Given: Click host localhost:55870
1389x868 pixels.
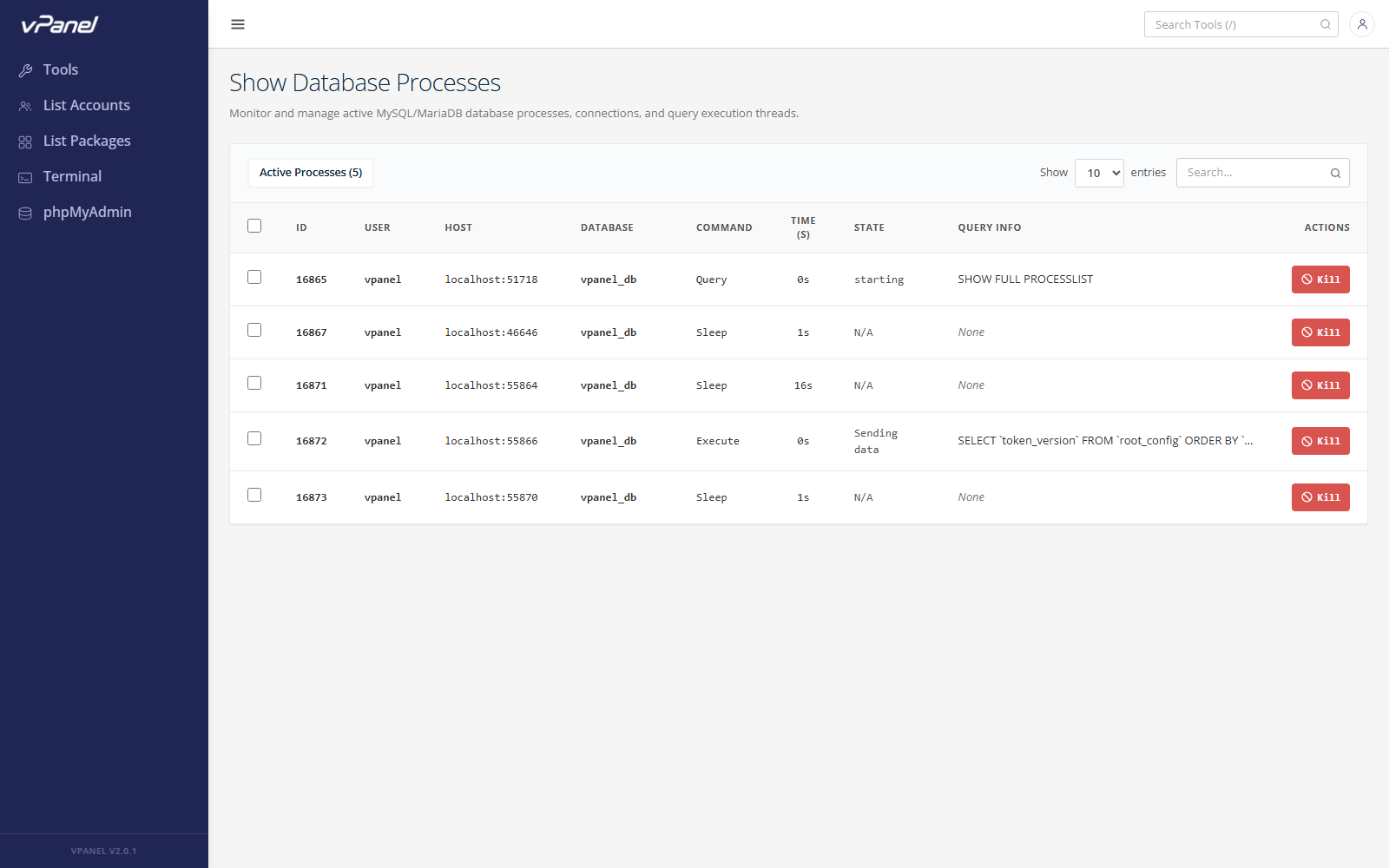Looking at the screenshot, I should tap(491, 497).
